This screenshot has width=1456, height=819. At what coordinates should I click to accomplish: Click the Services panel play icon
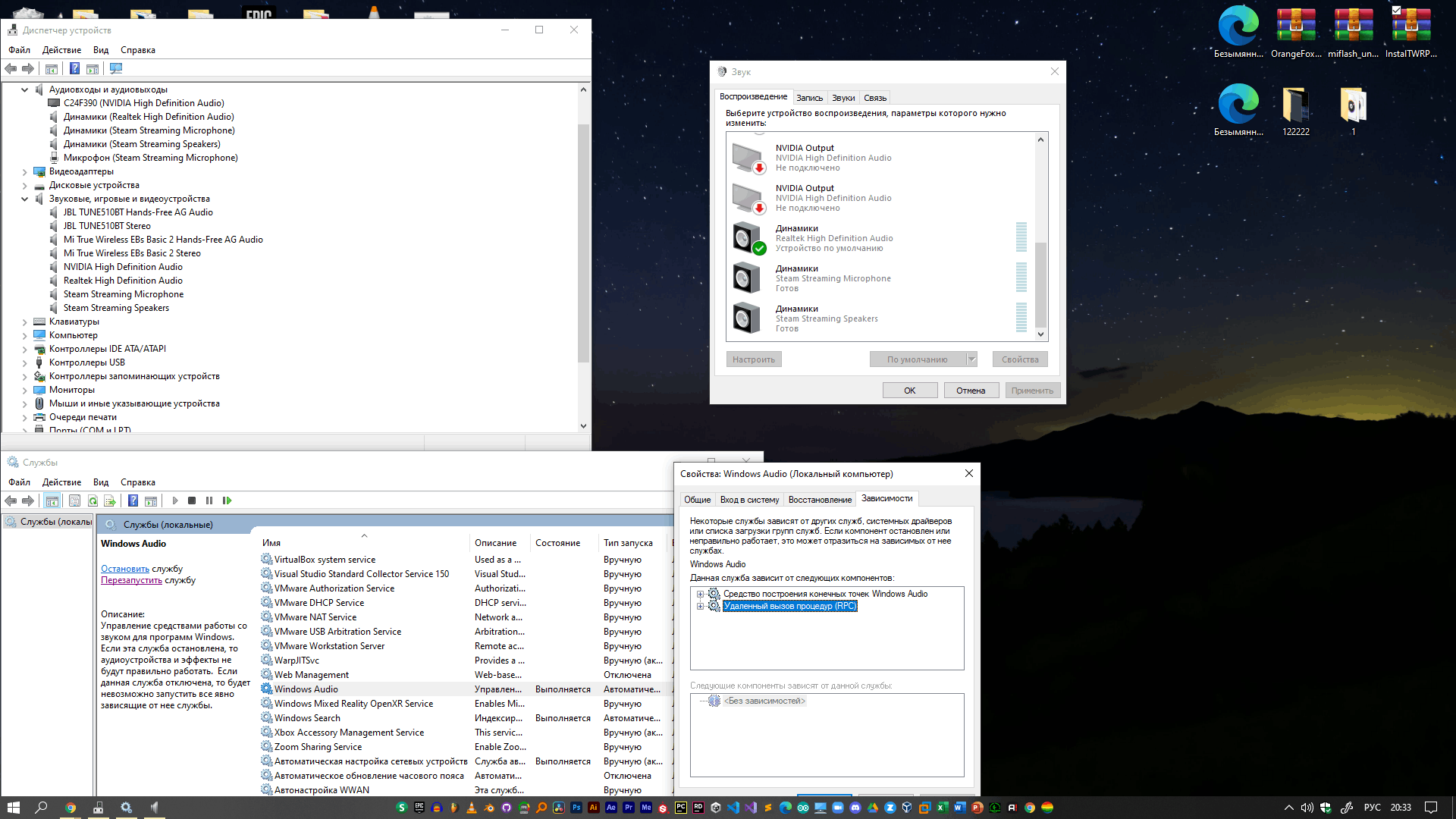click(x=174, y=501)
